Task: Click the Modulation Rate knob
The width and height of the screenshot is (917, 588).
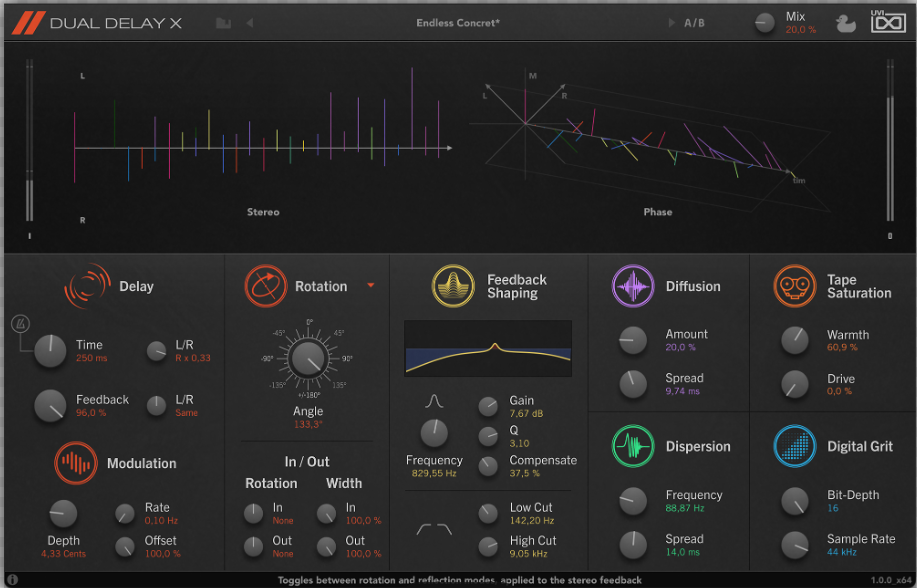Action: [125, 514]
